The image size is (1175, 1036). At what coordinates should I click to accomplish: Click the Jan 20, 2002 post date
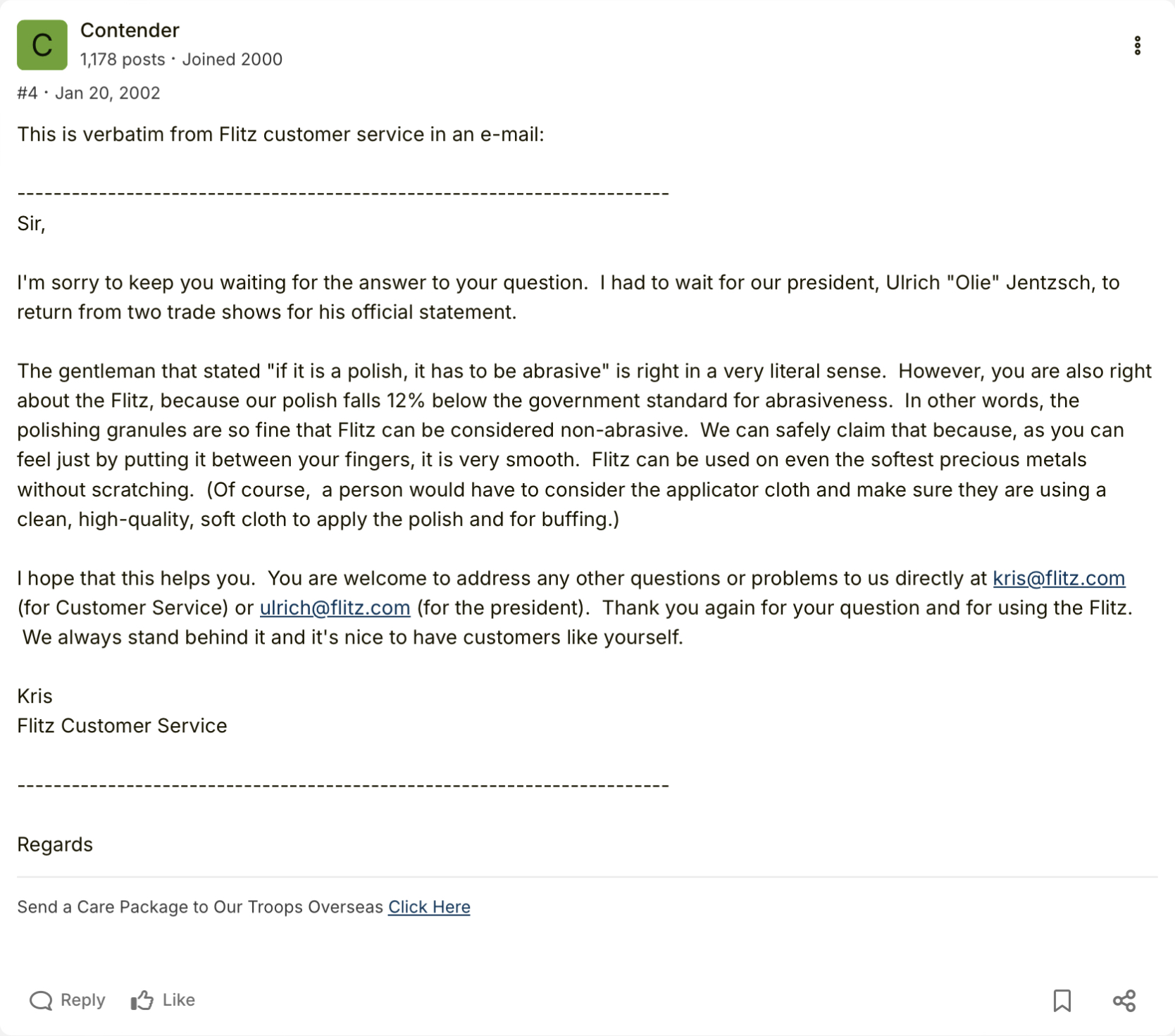tap(108, 93)
